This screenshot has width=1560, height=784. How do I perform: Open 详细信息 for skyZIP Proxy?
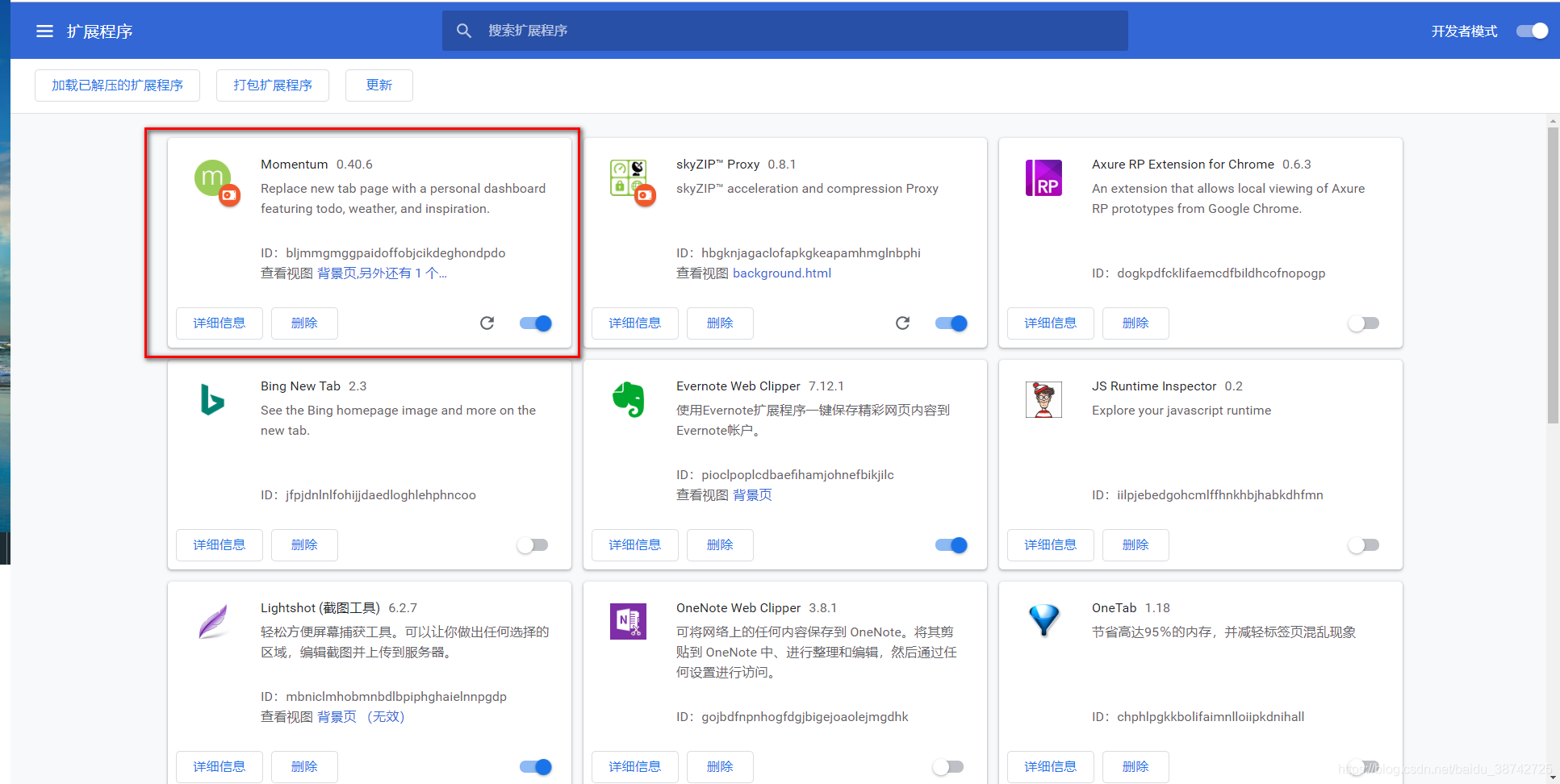pos(635,323)
